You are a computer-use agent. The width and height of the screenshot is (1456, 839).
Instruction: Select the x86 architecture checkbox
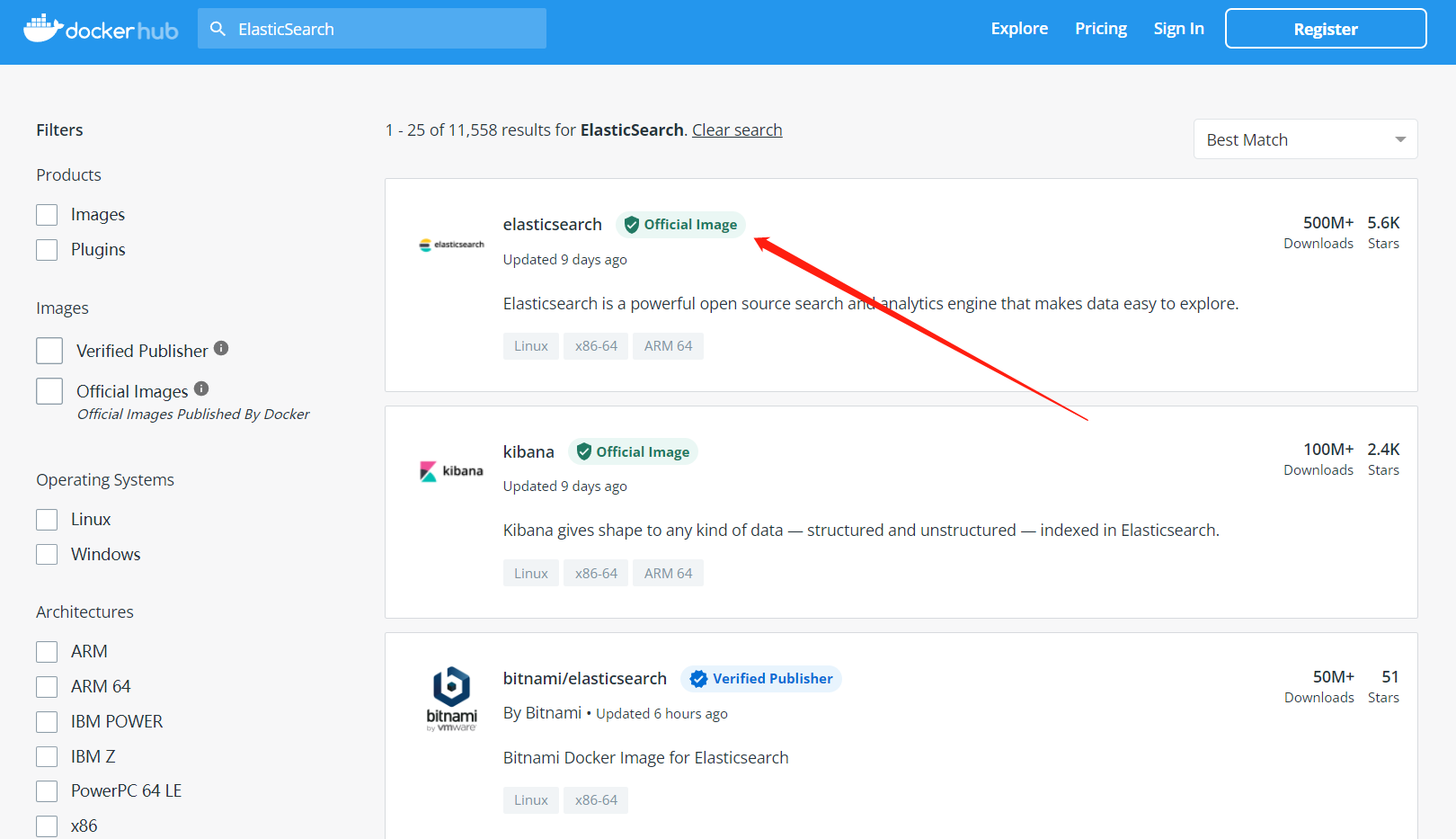pos(47,826)
